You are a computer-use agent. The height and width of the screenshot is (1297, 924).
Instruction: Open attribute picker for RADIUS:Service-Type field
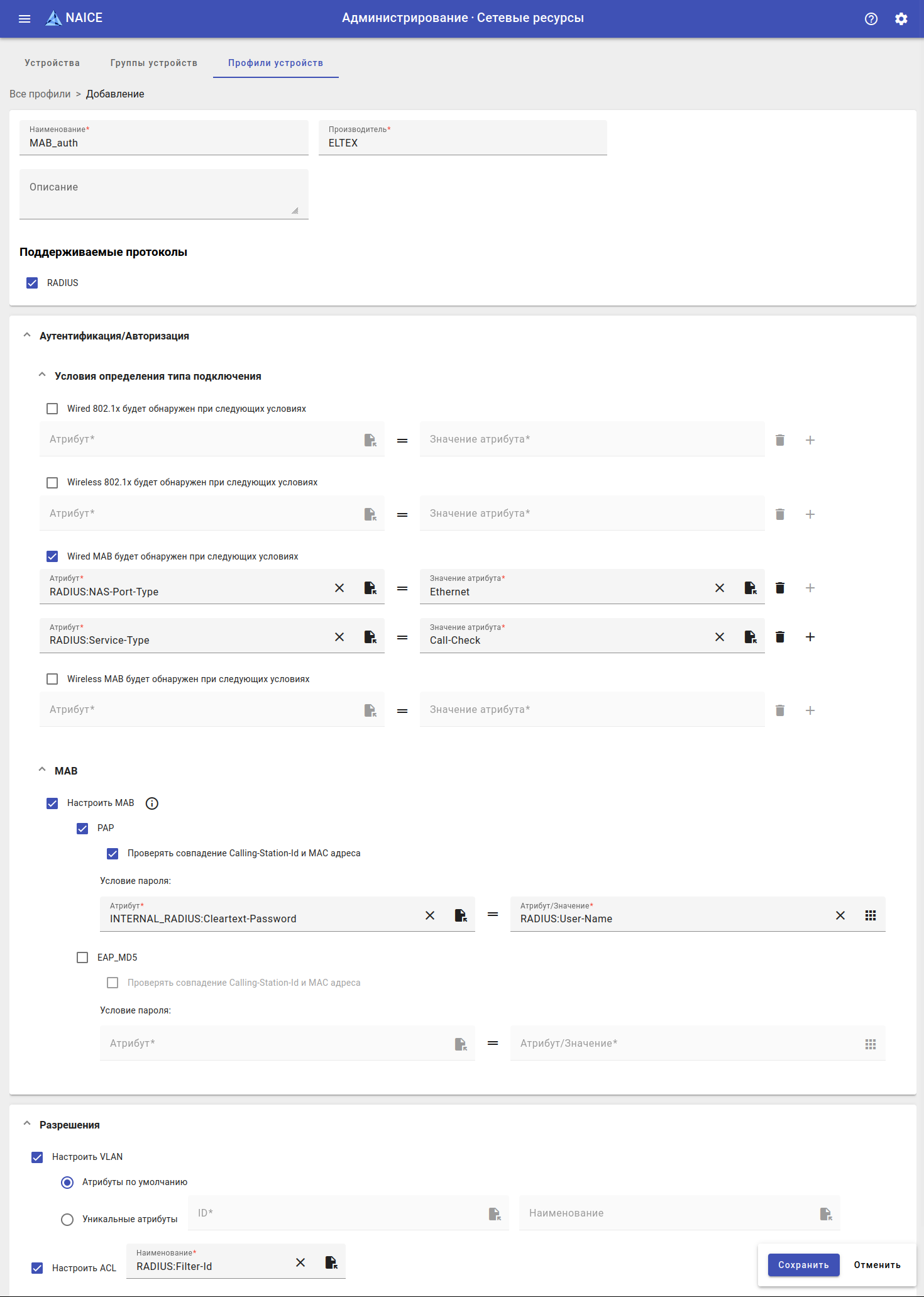point(370,637)
